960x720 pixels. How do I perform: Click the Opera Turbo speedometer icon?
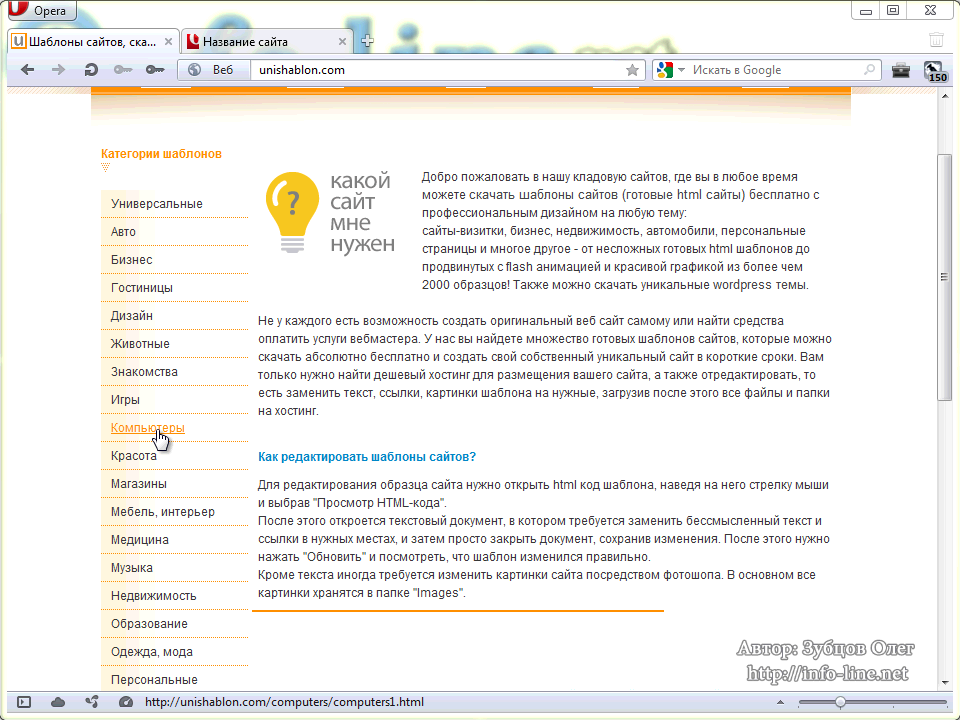tap(125, 702)
